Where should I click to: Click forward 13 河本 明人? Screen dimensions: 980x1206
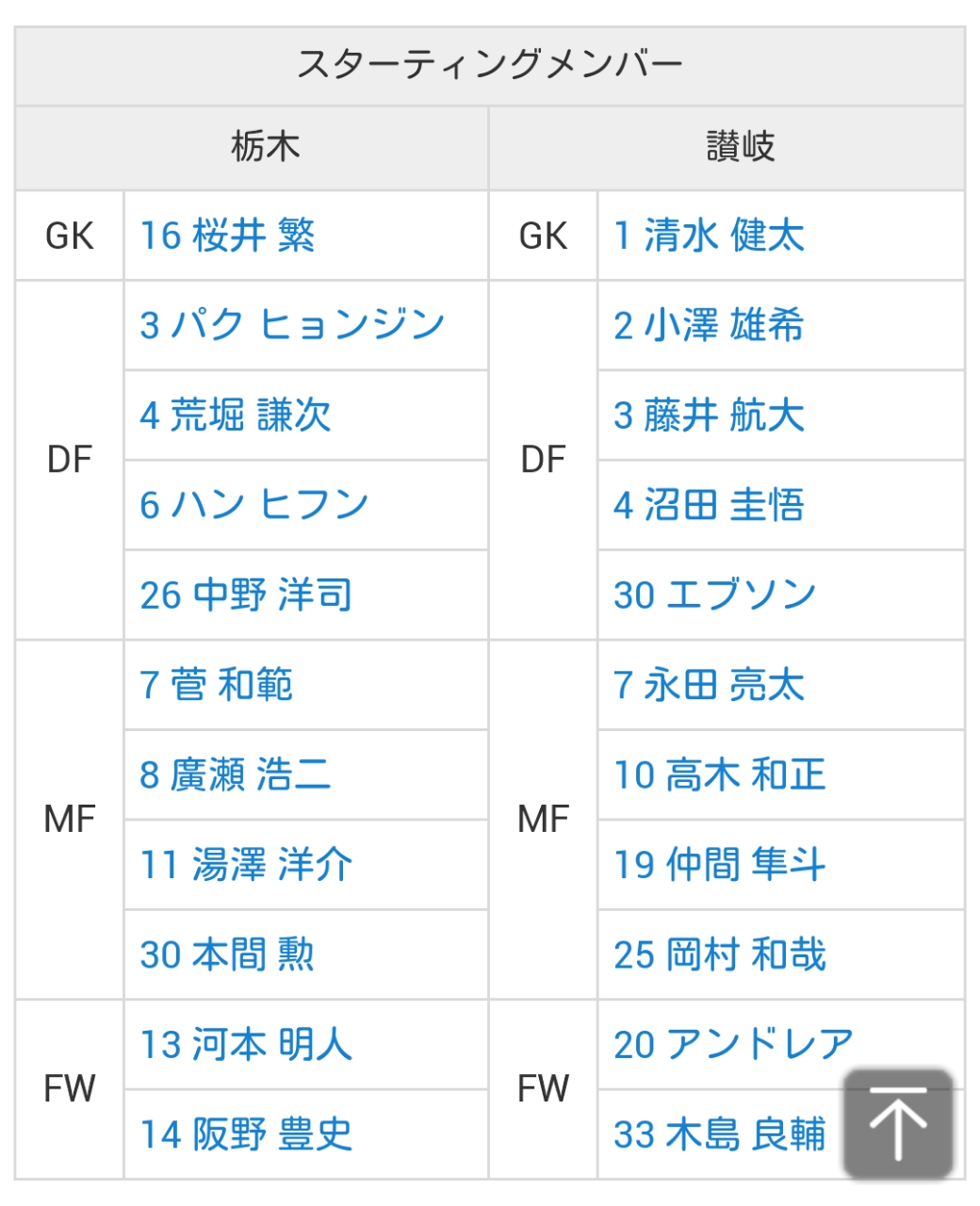[x=246, y=1044]
